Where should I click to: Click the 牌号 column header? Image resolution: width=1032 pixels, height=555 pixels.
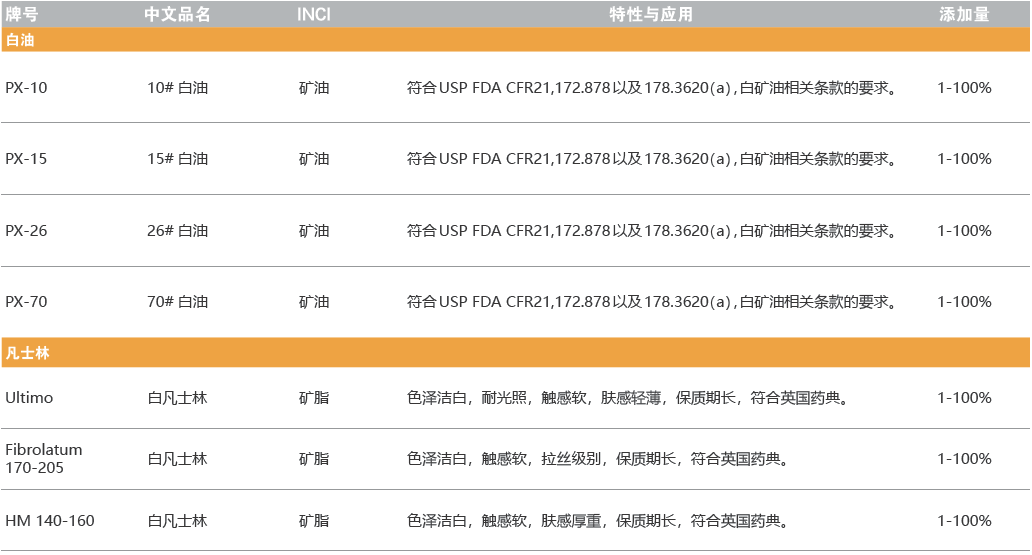coord(21,14)
